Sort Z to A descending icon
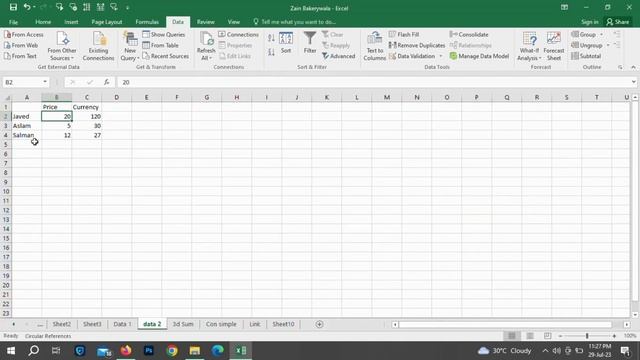 click(271, 52)
